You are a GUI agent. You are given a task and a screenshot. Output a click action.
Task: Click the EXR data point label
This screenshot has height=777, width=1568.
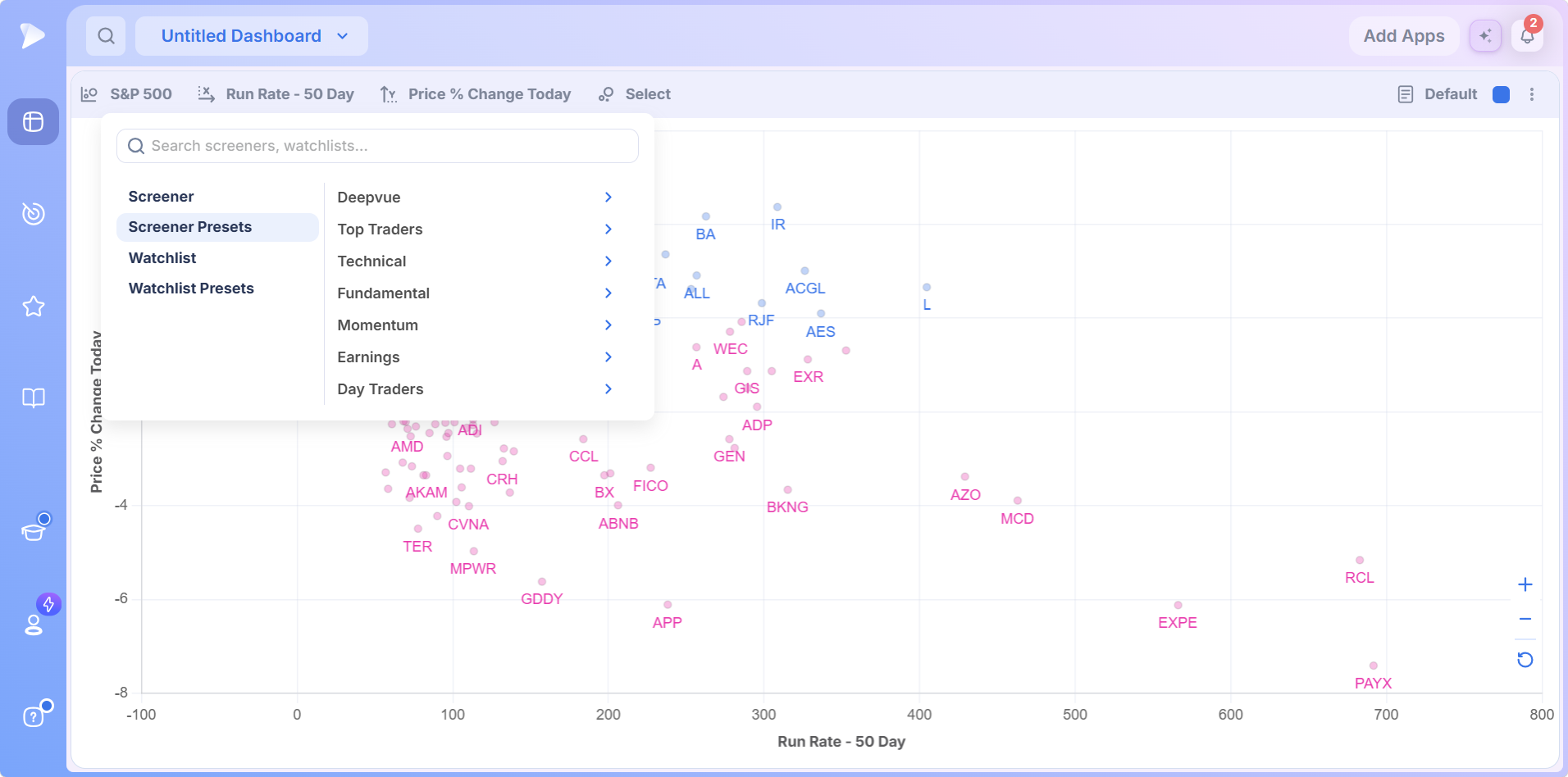click(808, 377)
